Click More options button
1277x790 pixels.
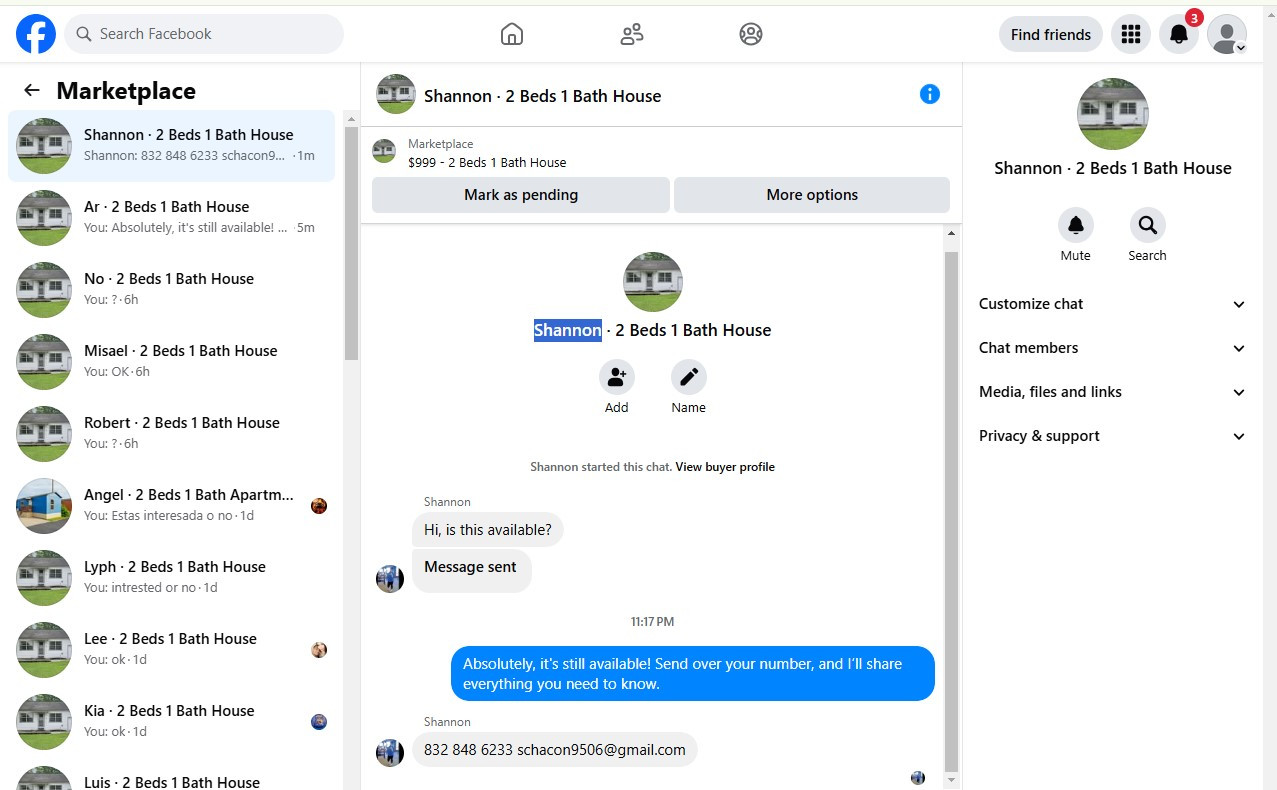coord(812,195)
